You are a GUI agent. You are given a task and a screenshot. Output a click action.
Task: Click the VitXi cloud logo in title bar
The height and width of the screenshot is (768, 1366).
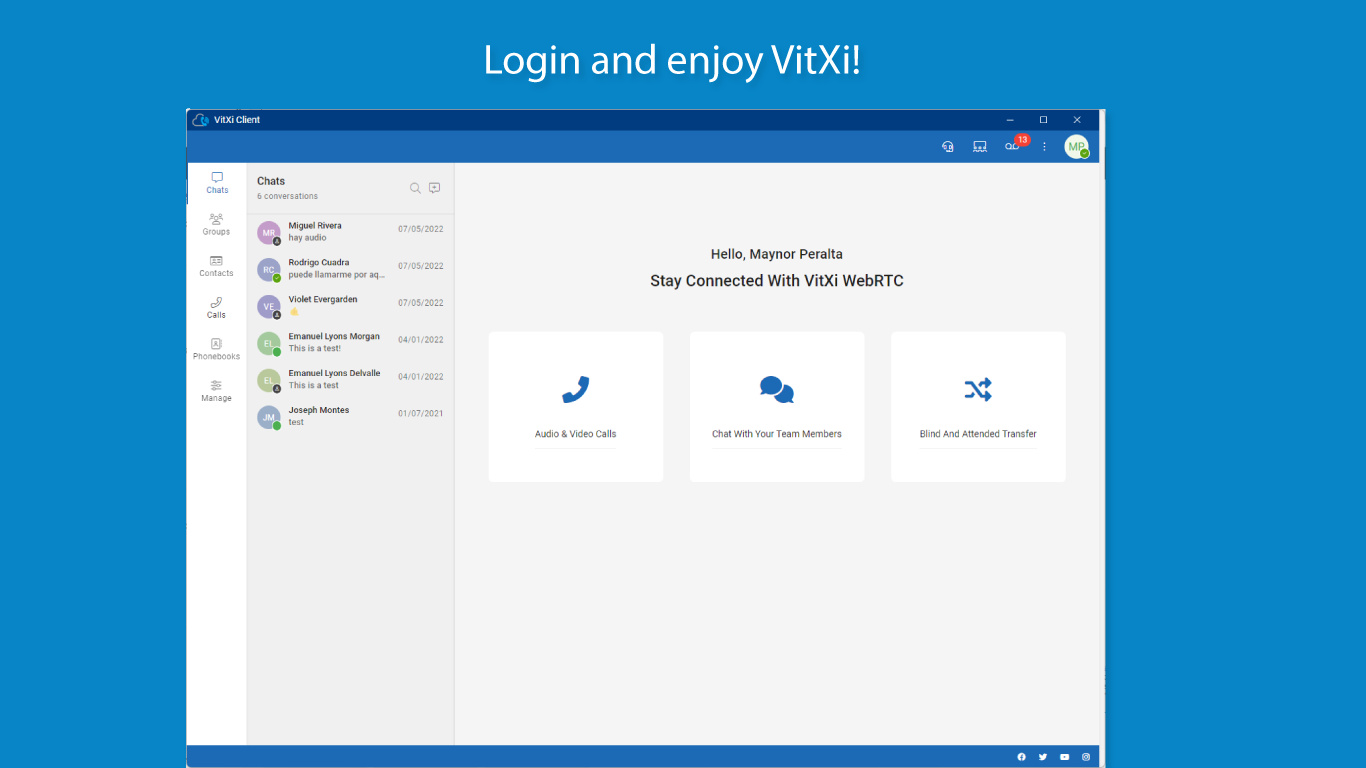tap(200, 120)
